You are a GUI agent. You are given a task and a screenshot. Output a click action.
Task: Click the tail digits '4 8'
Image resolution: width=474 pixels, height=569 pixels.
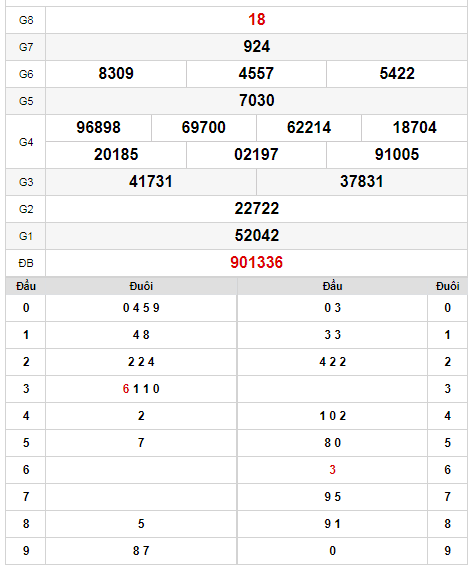[x=141, y=335]
